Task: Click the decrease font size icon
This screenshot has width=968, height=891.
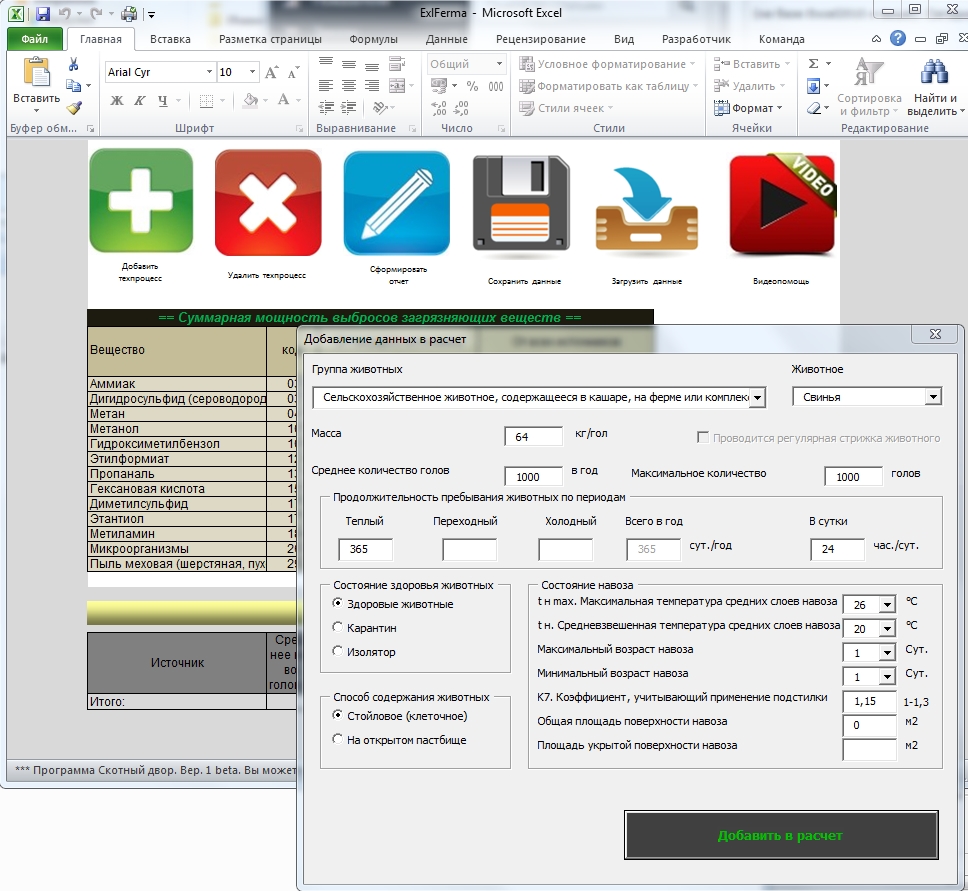Action: pos(293,72)
